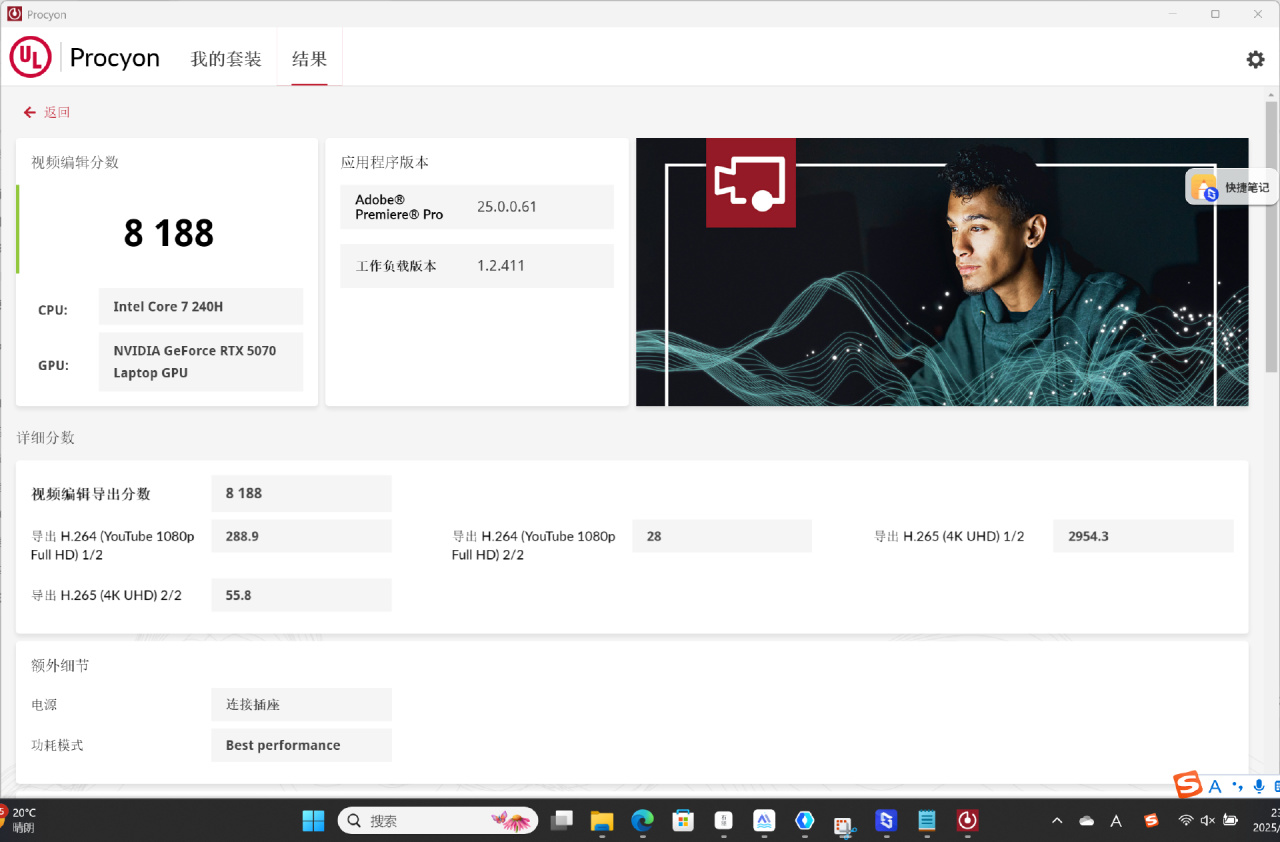The image size is (1280, 842).
Task: Open the 我的套装 tab
Action: (226, 59)
